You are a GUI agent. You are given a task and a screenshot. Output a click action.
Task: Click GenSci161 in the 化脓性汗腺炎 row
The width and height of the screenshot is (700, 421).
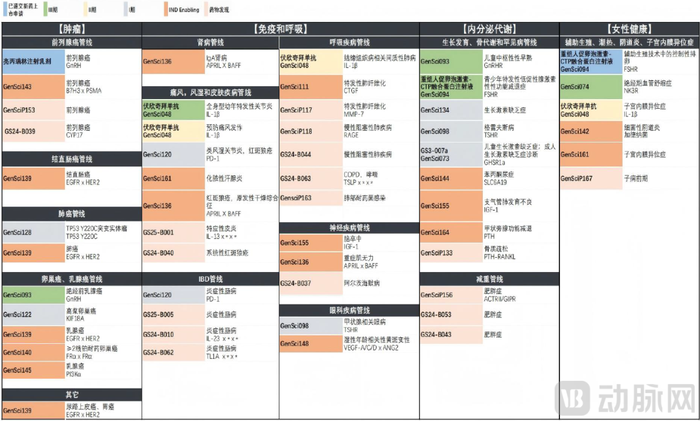pyautogui.click(x=174, y=178)
